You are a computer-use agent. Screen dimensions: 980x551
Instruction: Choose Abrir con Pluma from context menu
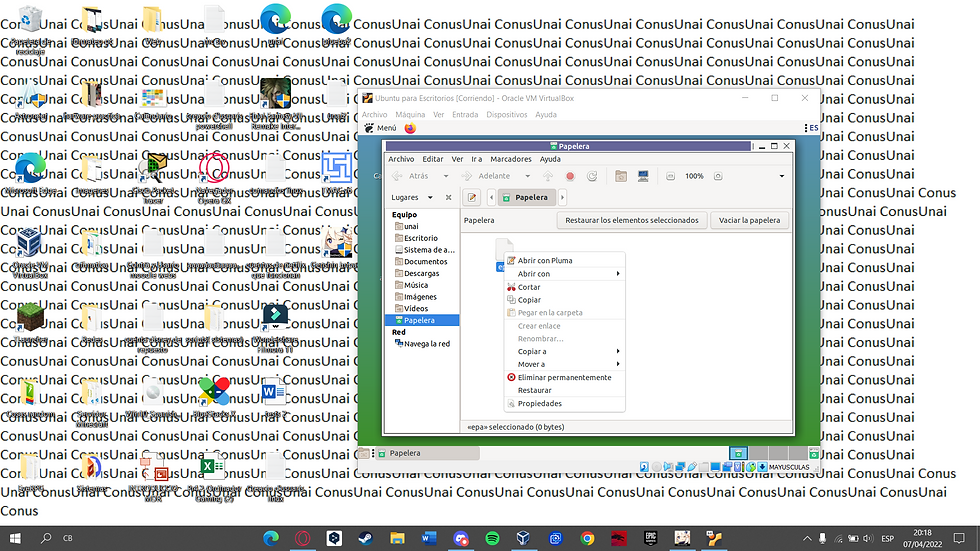tap(564, 261)
